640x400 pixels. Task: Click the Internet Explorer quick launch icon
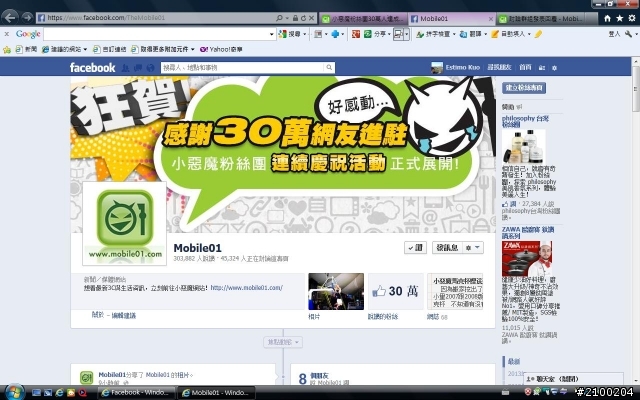(x=59, y=393)
